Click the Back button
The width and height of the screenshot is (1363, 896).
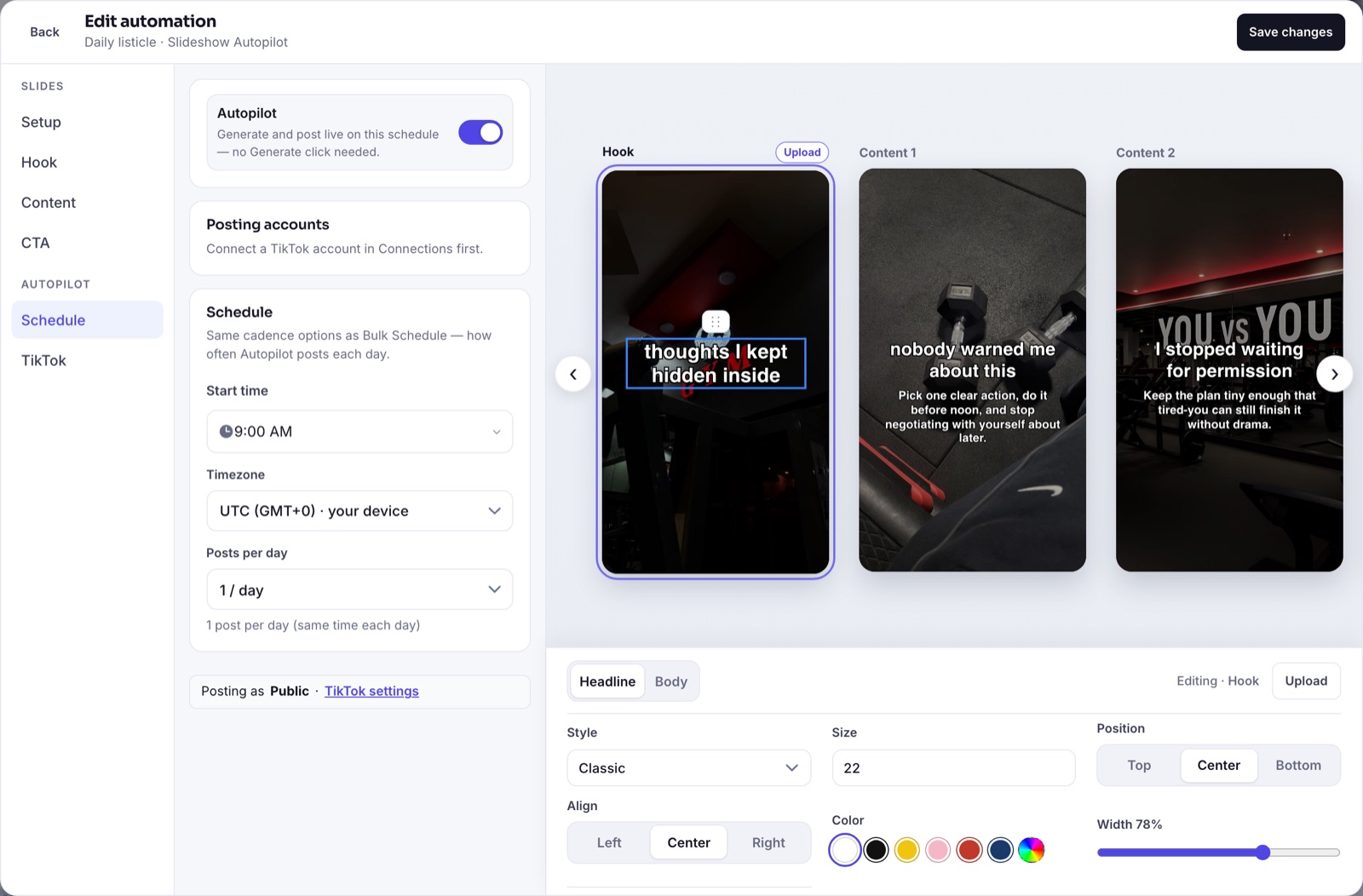point(44,32)
